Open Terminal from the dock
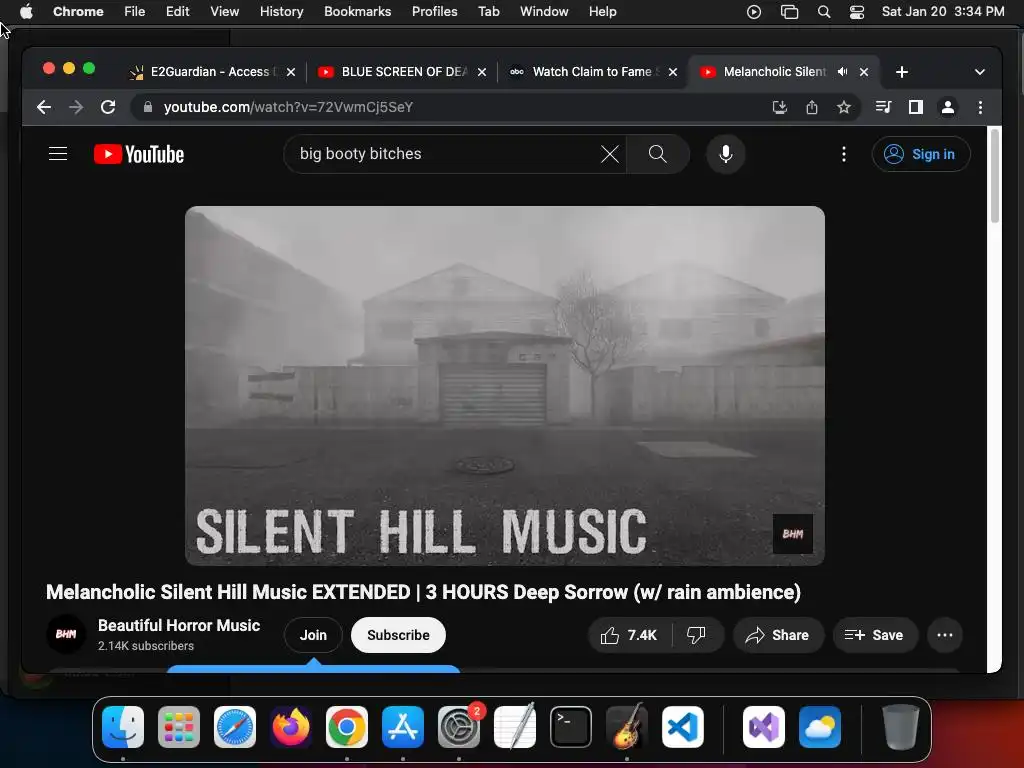This screenshot has width=1024, height=768. (x=571, y=727)
